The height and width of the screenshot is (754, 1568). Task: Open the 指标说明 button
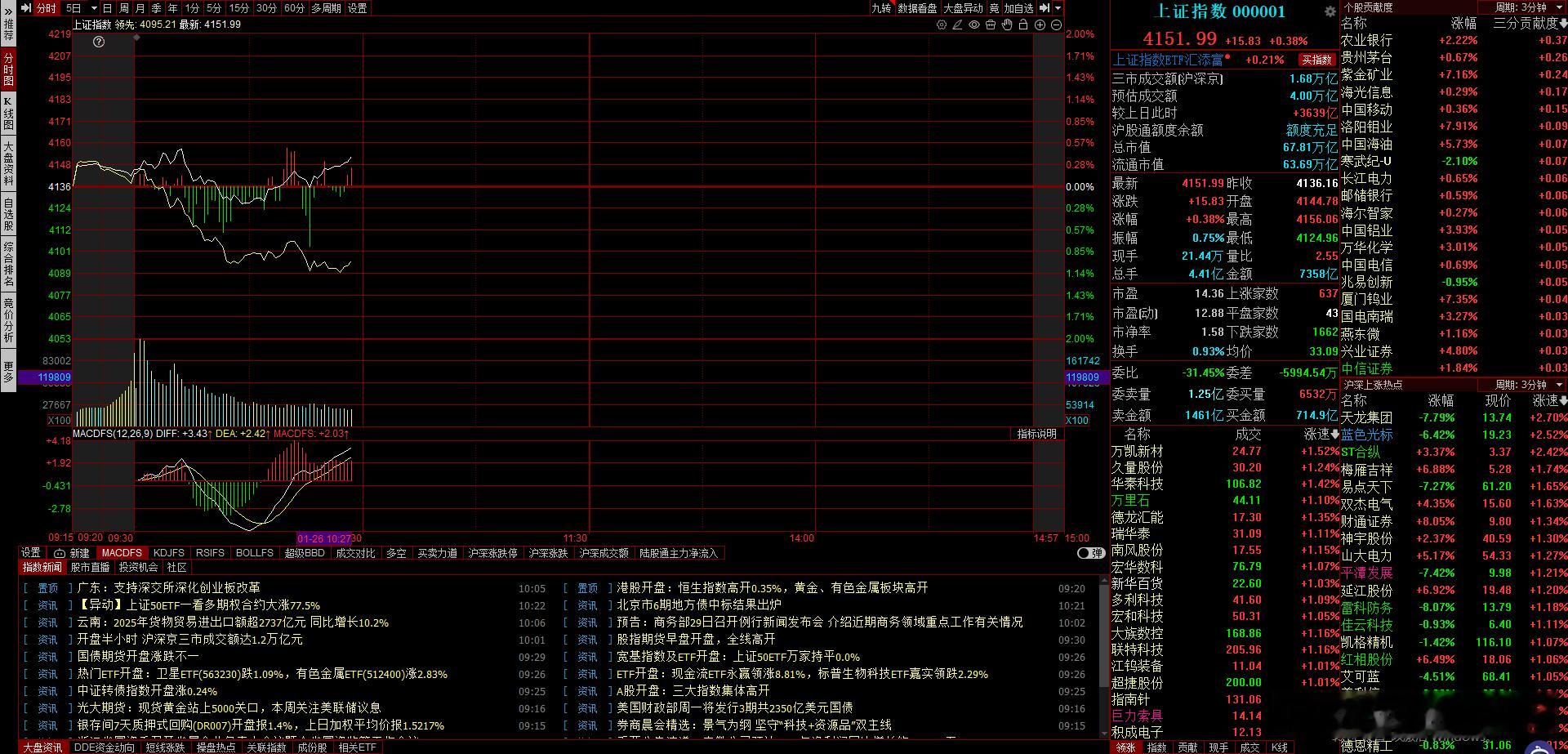pos(1036,434)
